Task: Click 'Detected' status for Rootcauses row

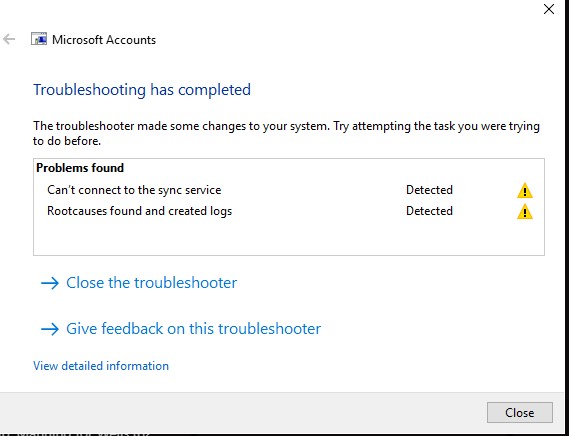Action: [429, 211]
